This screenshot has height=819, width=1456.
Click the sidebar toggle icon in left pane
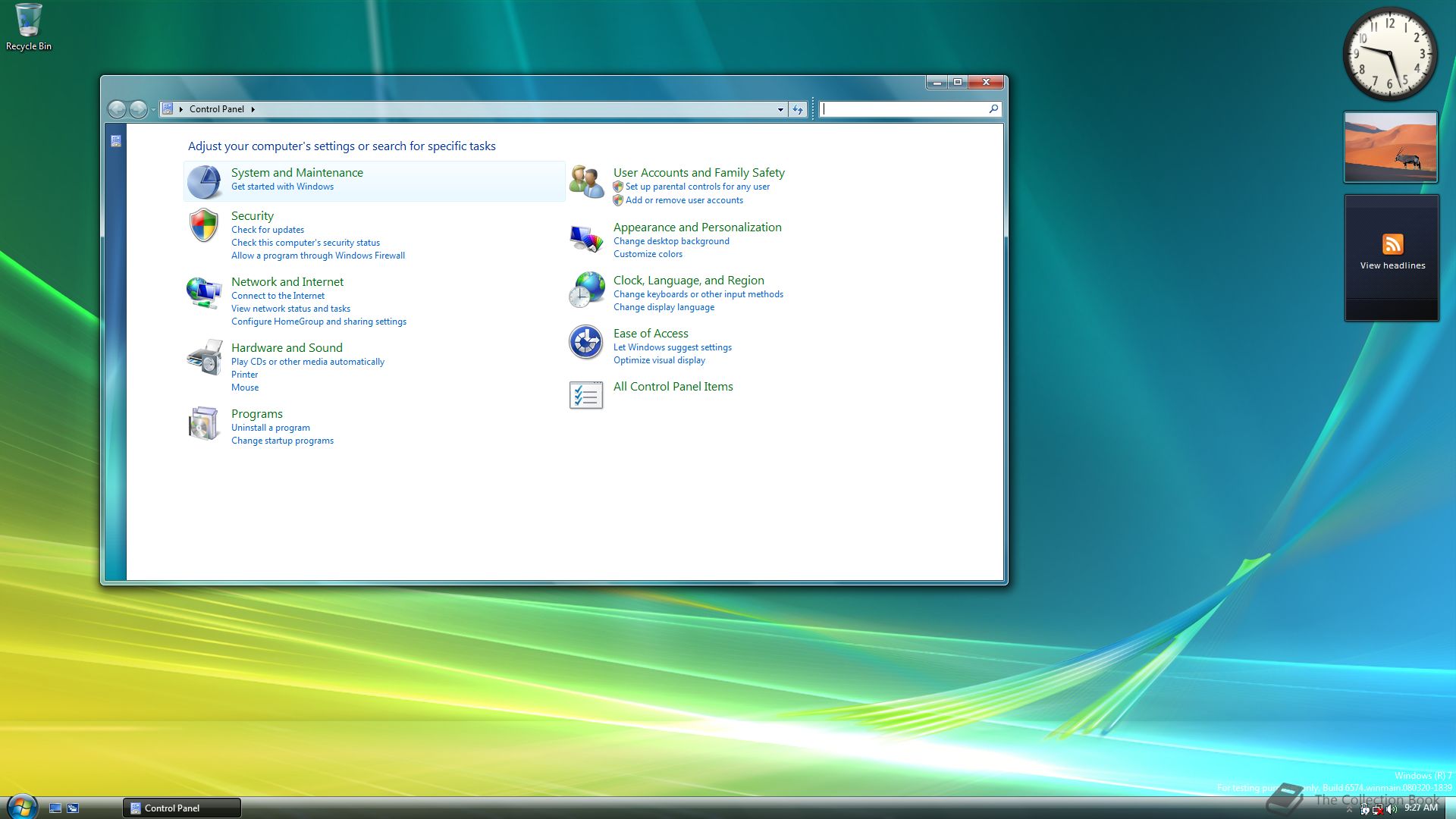[x=116, y=141]
